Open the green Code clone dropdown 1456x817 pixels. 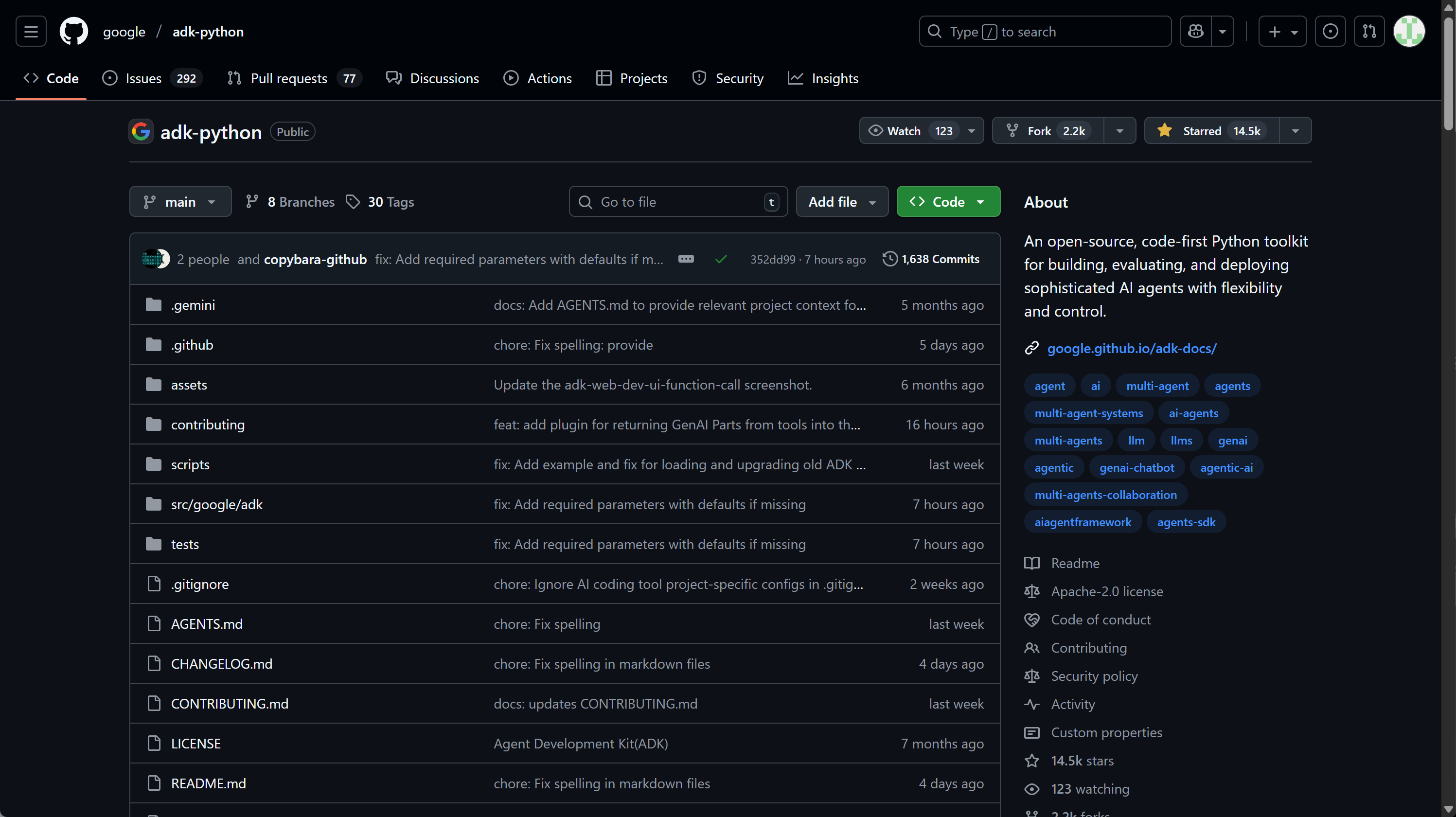click(948, 202)
